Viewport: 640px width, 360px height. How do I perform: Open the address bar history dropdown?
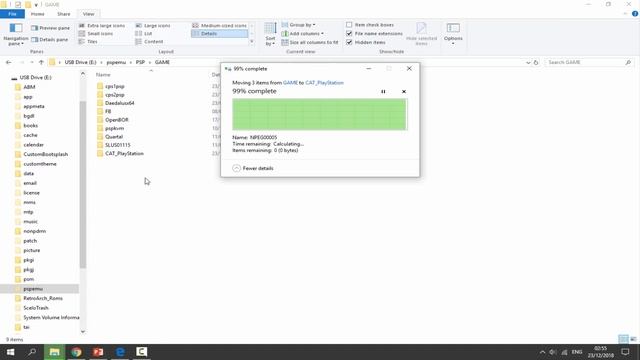click(528, 62)
